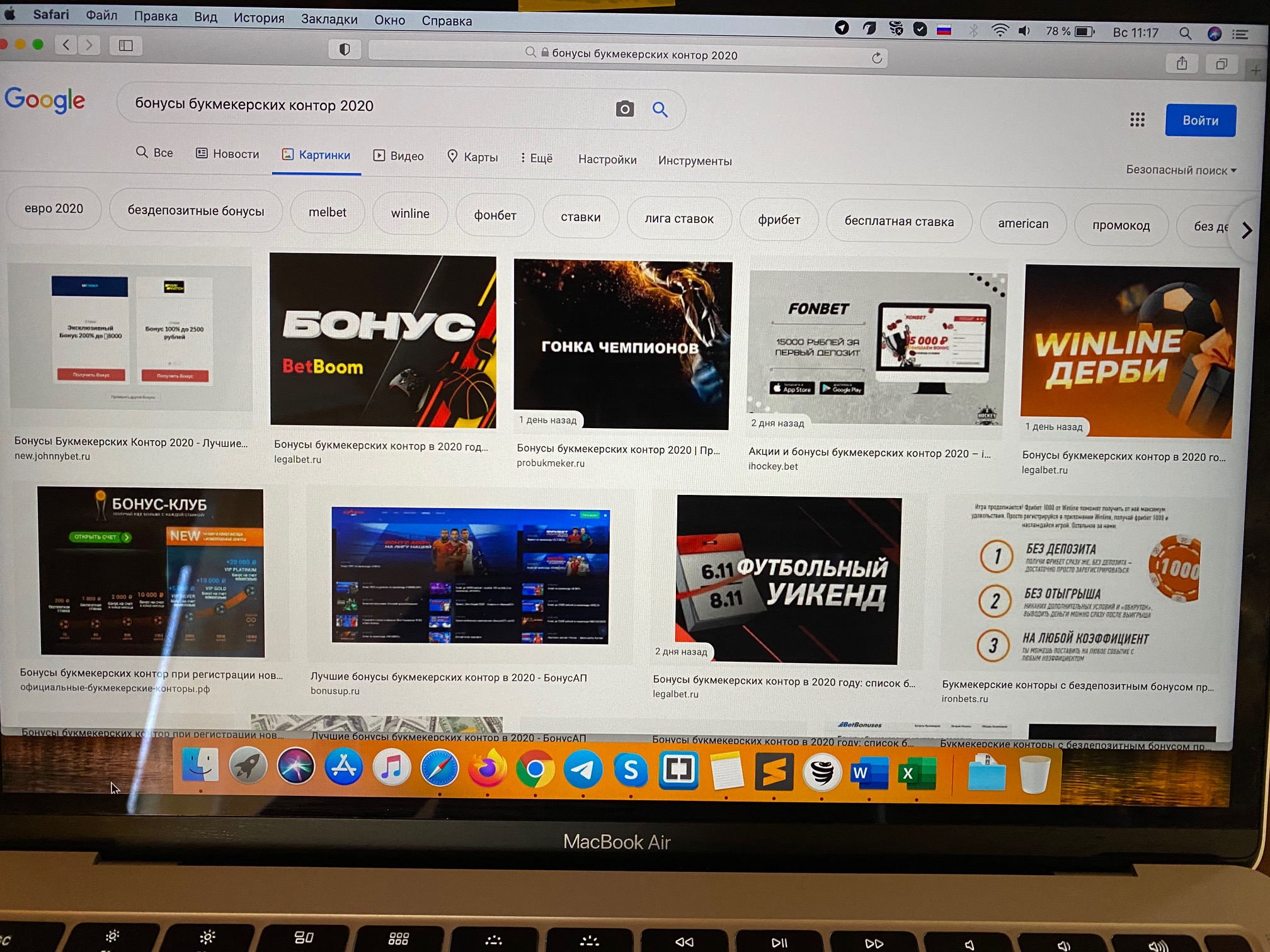Screen dimensions: 1270x952
Task: Show Safari tab overview
Action: coord(1221,64)
